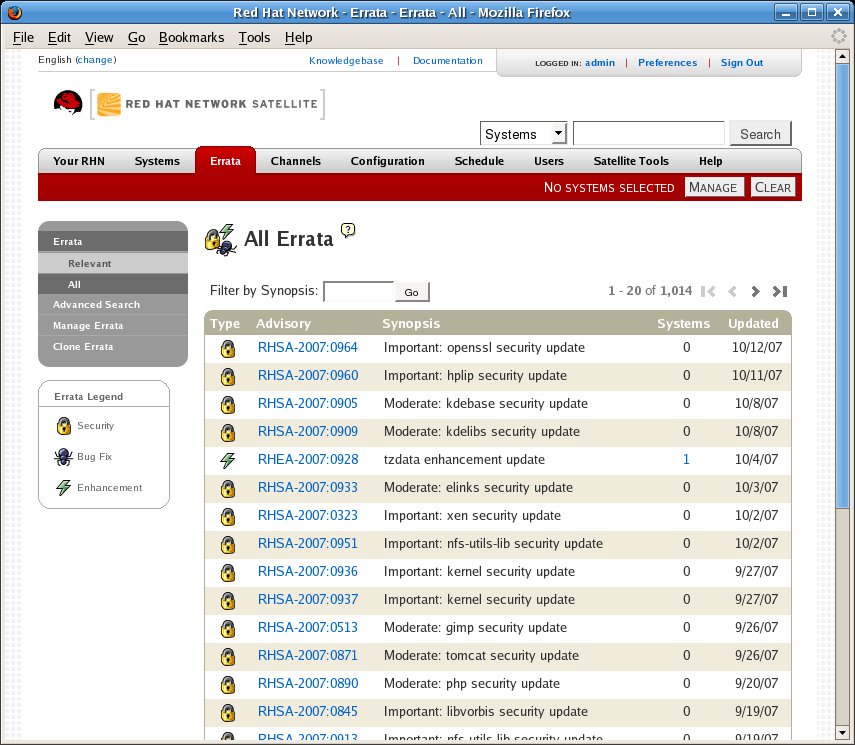
Task: Click the vertical scrollbar down arrow
Action: [x=842, y=733]
